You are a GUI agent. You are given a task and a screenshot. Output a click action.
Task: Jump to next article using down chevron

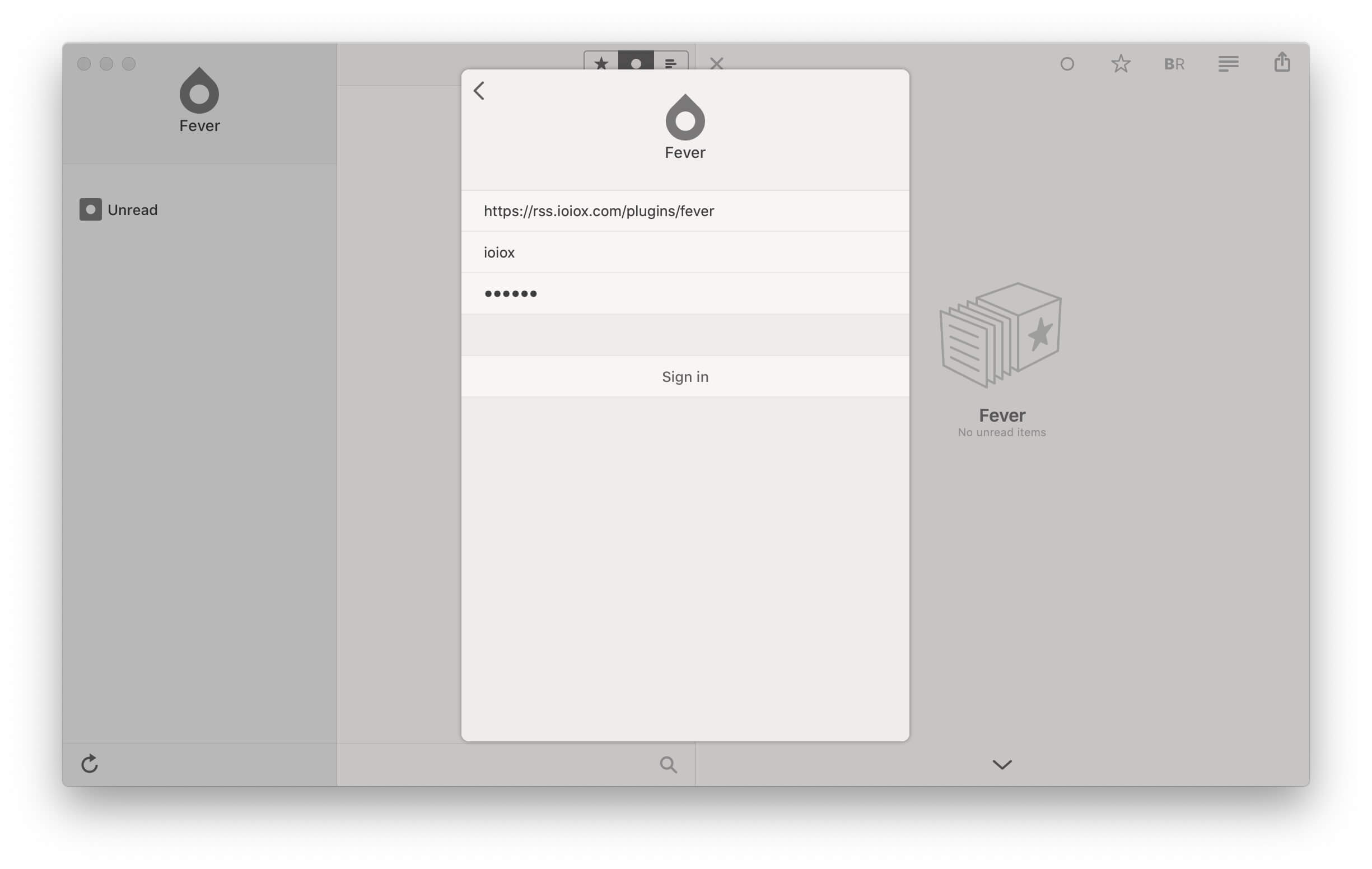1002,765
